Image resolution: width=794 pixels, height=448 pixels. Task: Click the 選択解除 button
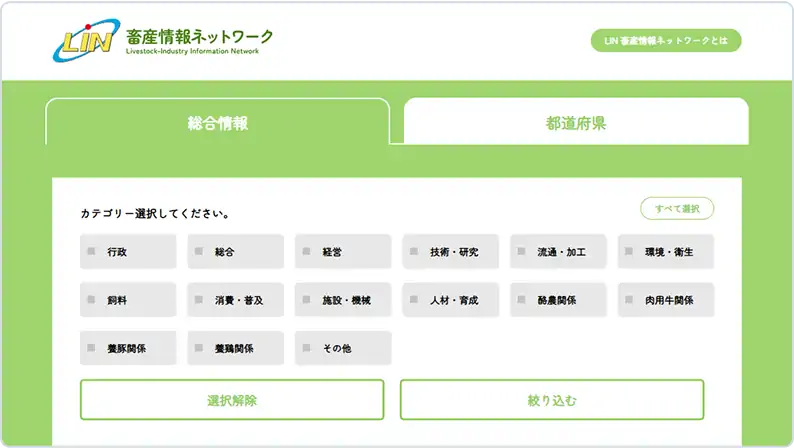pos(232,400)
